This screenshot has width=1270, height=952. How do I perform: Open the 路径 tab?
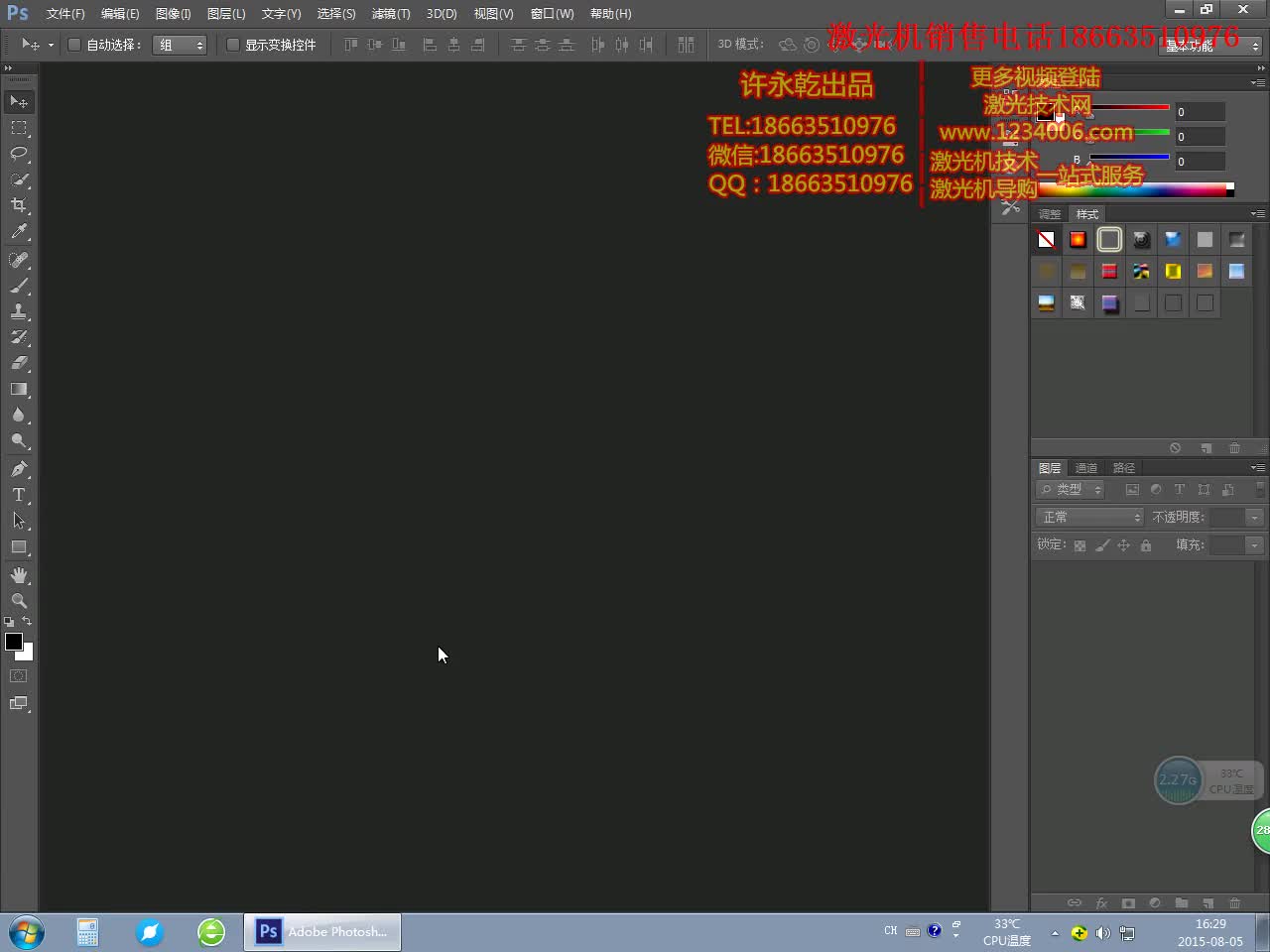tap(1124, 468)
